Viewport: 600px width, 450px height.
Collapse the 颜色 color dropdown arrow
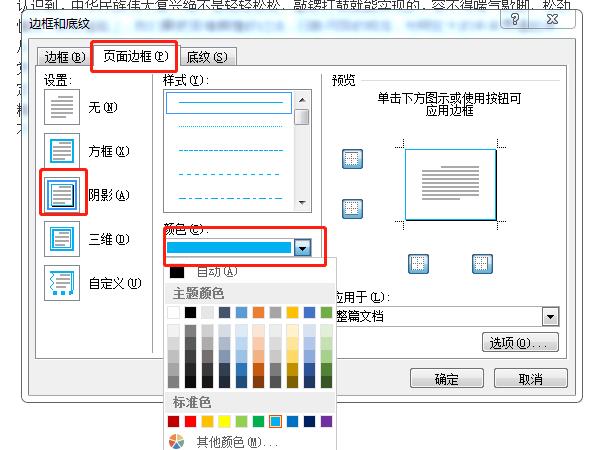point(302,247)
